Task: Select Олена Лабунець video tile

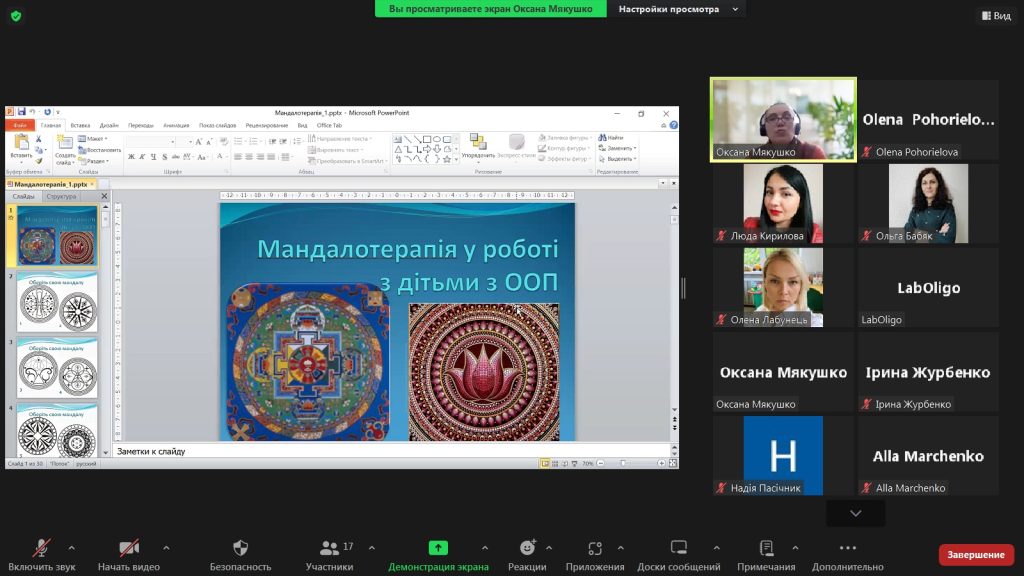Action: [783, 288]
